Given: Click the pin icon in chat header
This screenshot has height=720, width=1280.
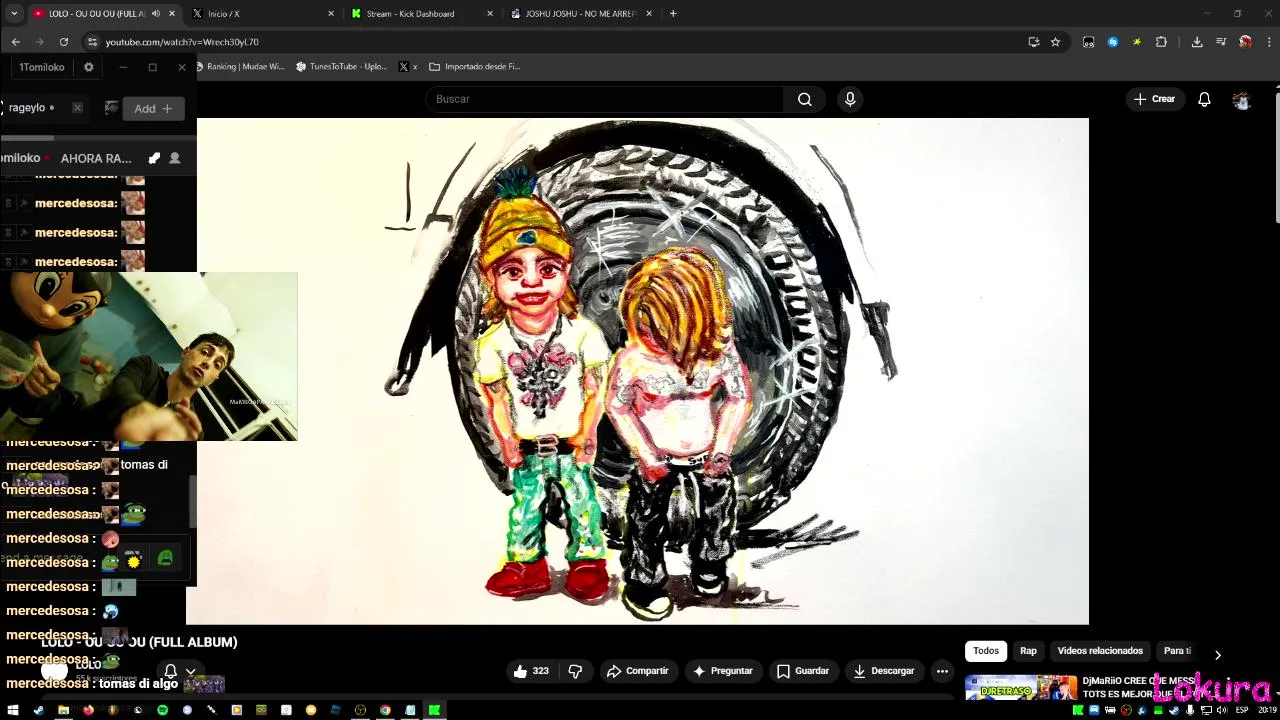Looking at the screenshot, I should tap(154, 158).
